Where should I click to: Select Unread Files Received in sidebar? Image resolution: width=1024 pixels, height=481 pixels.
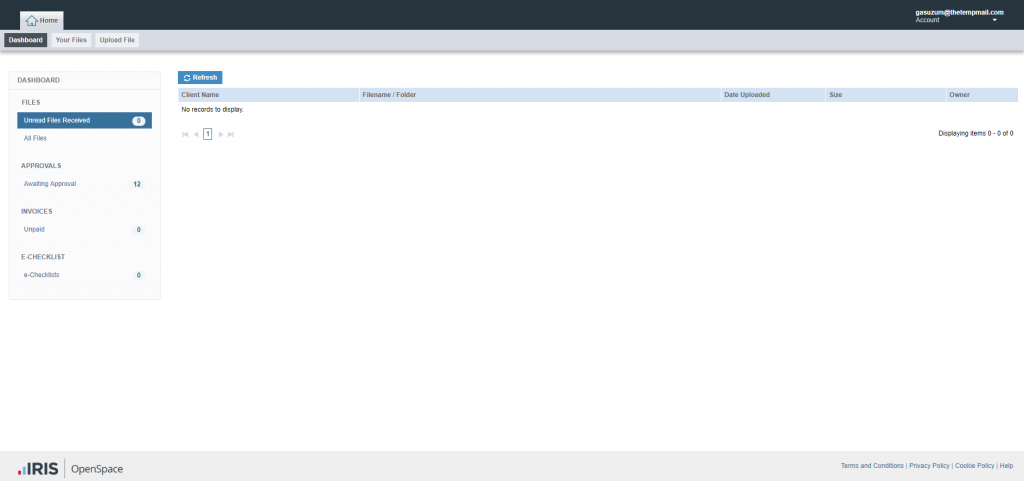click(x=84, y=121)
